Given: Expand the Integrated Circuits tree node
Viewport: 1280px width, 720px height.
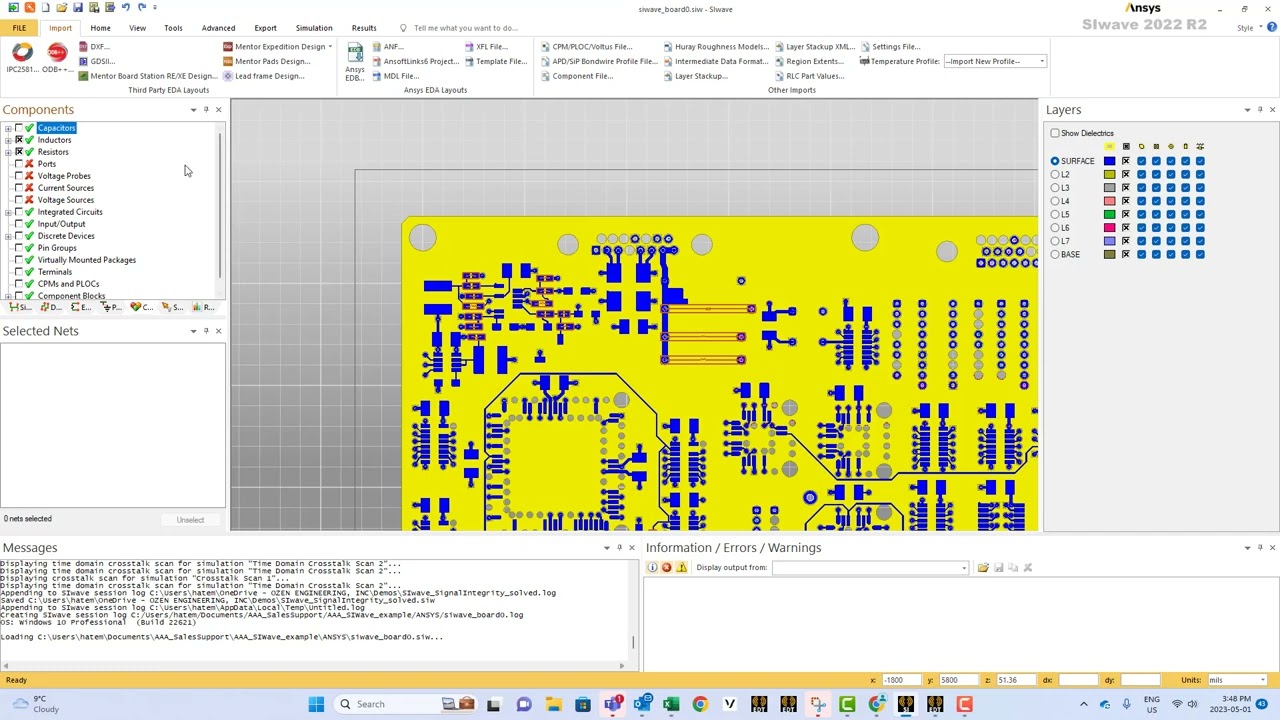Looking at the screenshot, I should tap(8, 212).
